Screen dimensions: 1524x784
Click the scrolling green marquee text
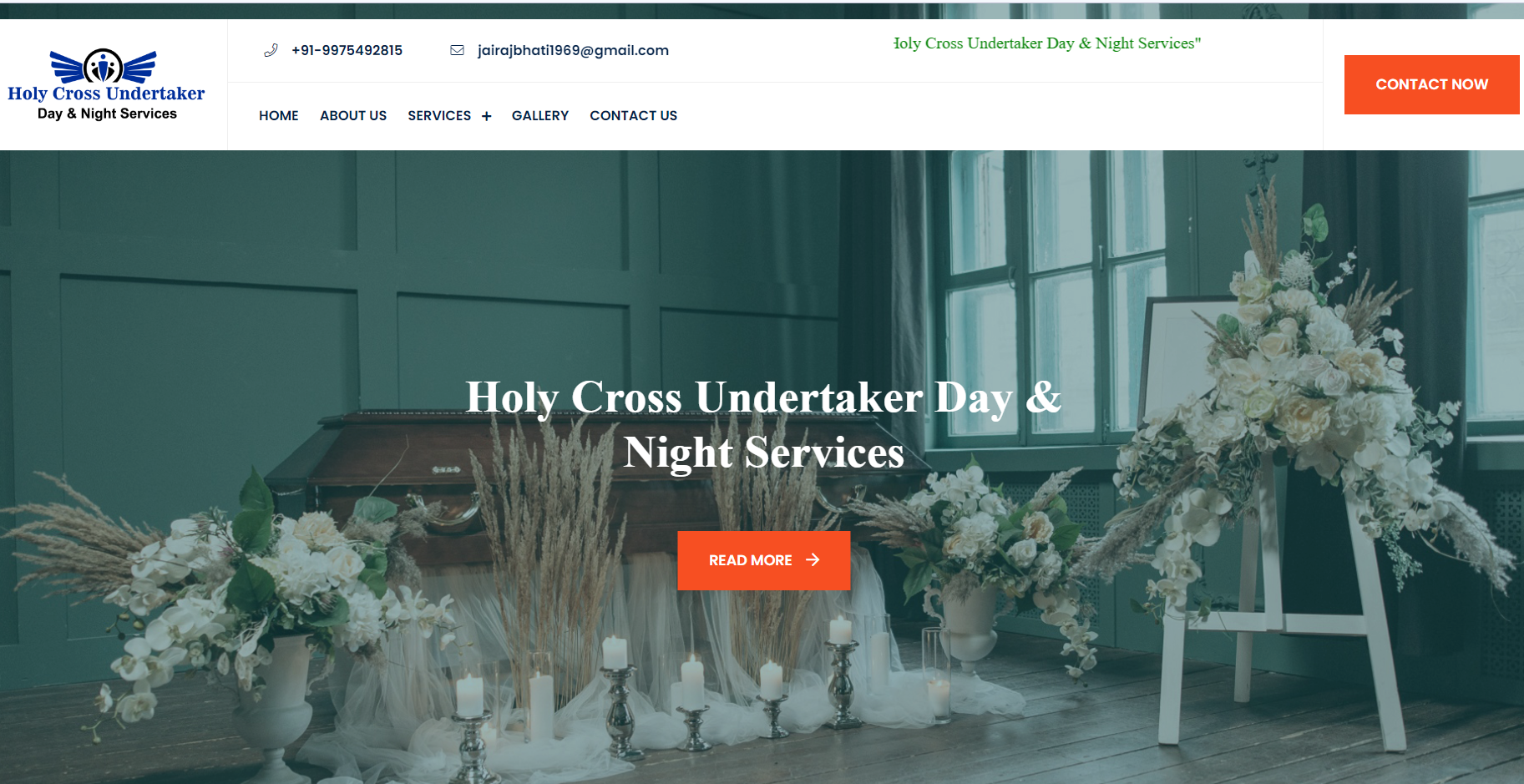click(1046, 43)
